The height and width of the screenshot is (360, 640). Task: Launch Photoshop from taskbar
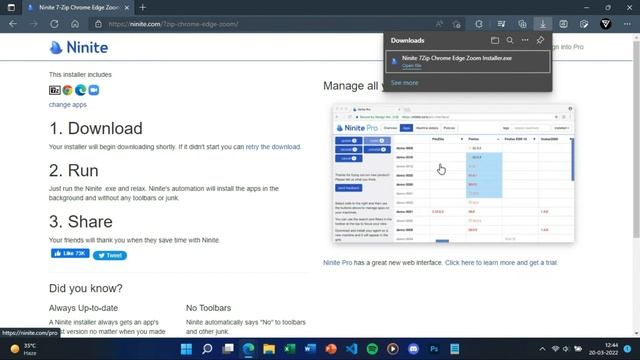(434, 349)
